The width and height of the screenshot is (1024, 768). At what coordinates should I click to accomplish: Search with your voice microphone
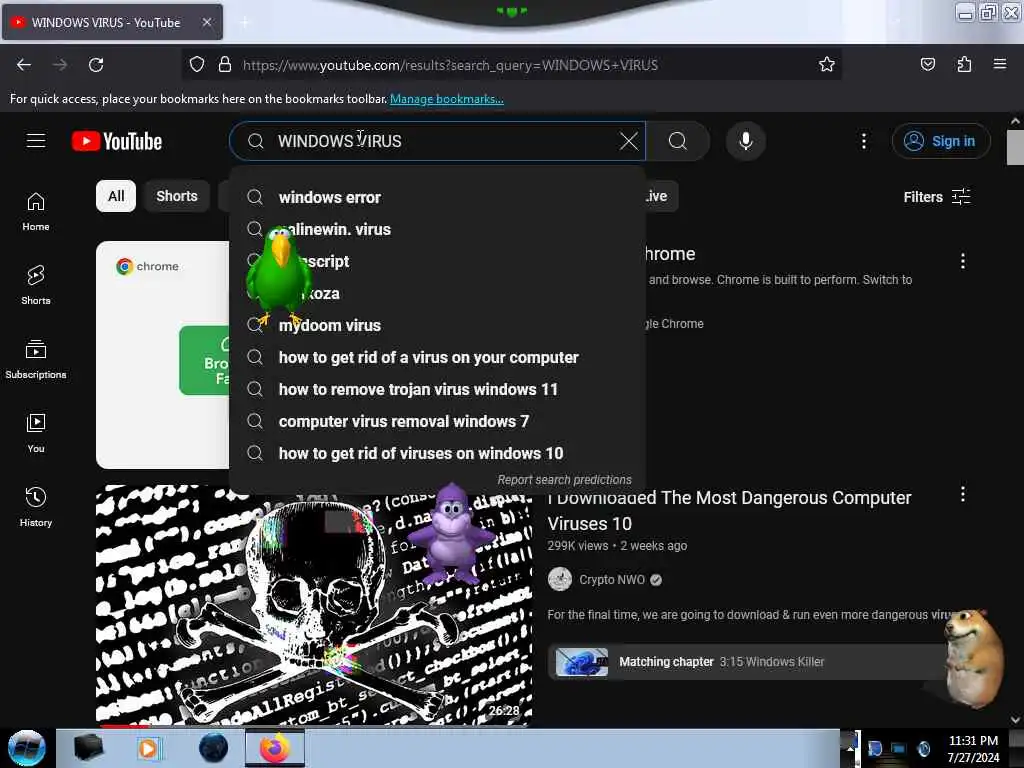click(x=746, y=141)
